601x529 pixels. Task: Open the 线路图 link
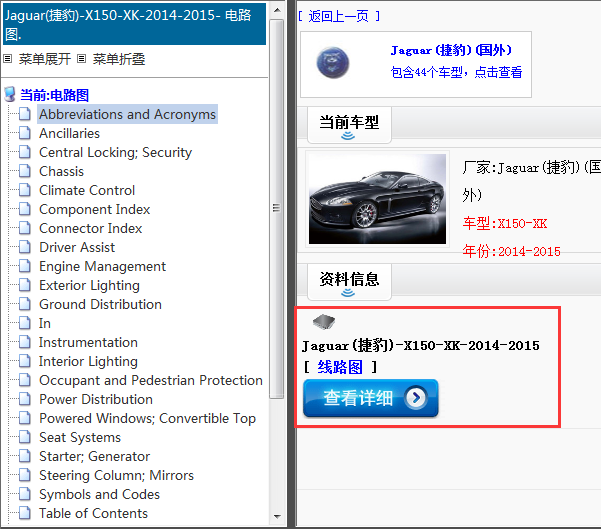point(340,367)
